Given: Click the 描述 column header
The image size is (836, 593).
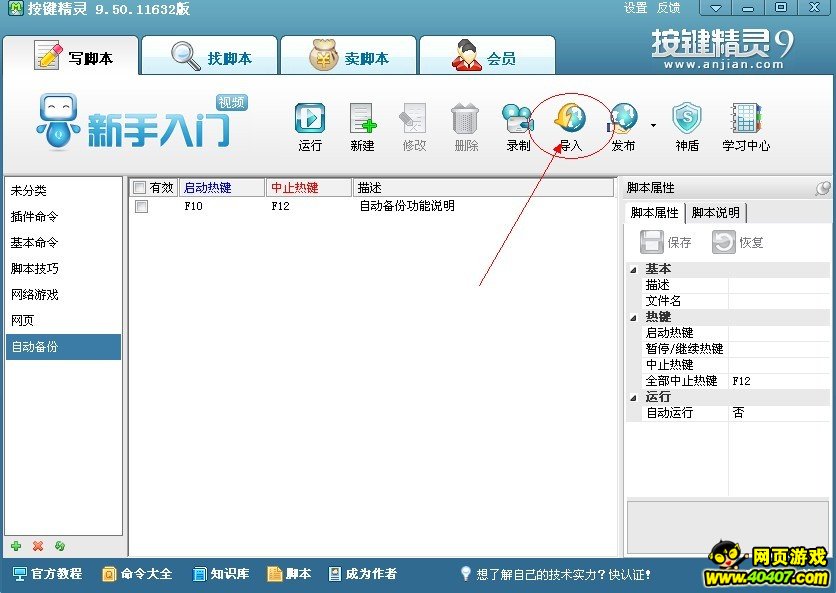Looking at the screenshot, I should (483, 188).
